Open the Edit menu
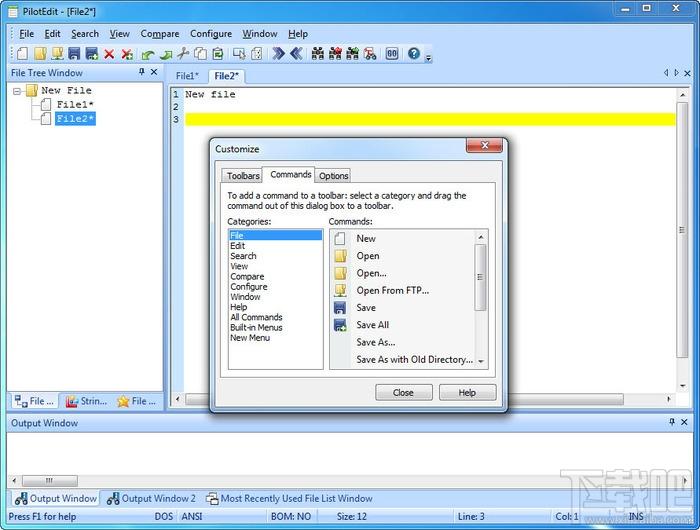Viewport: 700px width, 530px height. [x=52, y=34]
